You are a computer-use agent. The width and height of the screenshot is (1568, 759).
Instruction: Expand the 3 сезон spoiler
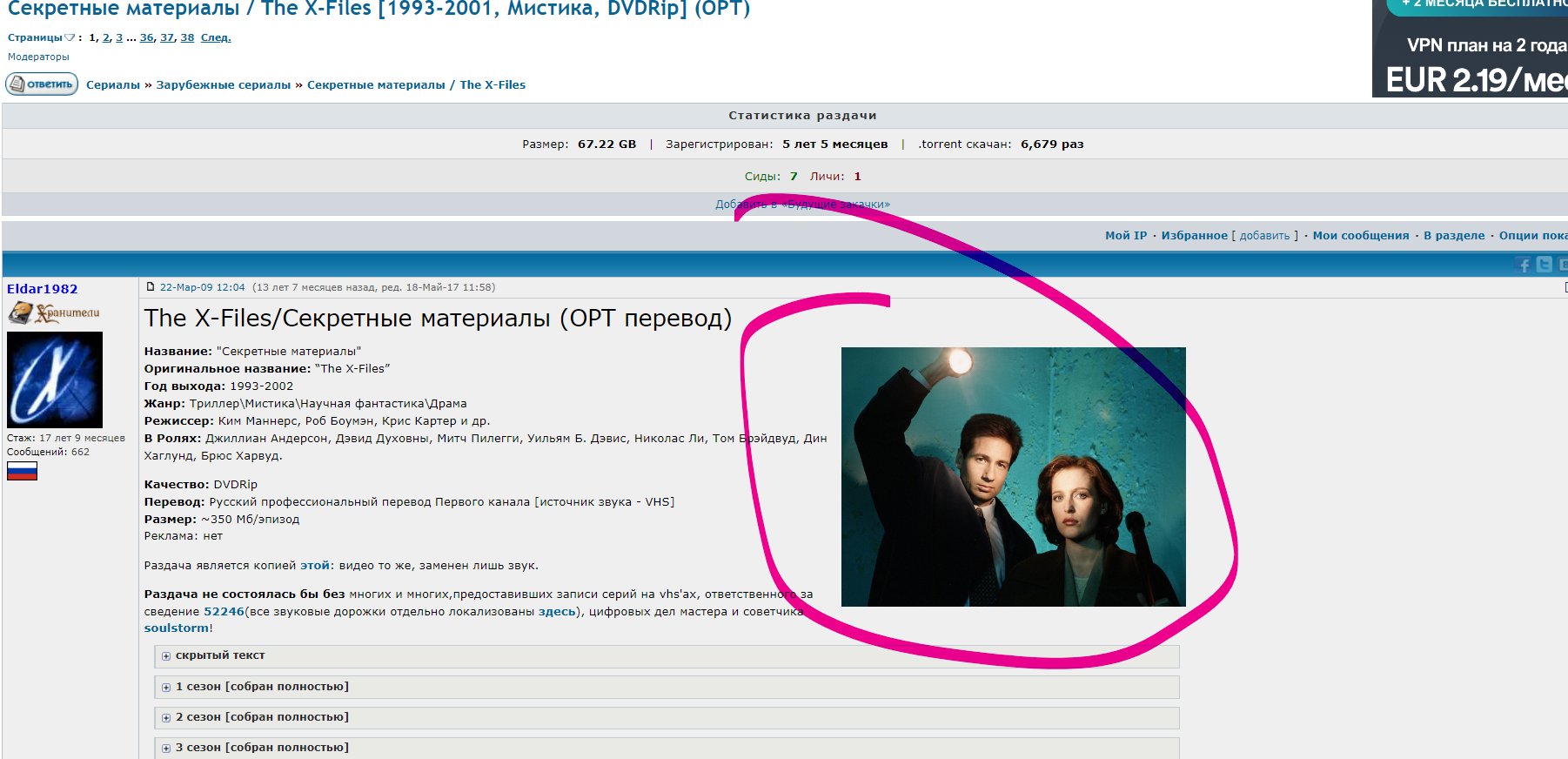(x=666, y=748)
